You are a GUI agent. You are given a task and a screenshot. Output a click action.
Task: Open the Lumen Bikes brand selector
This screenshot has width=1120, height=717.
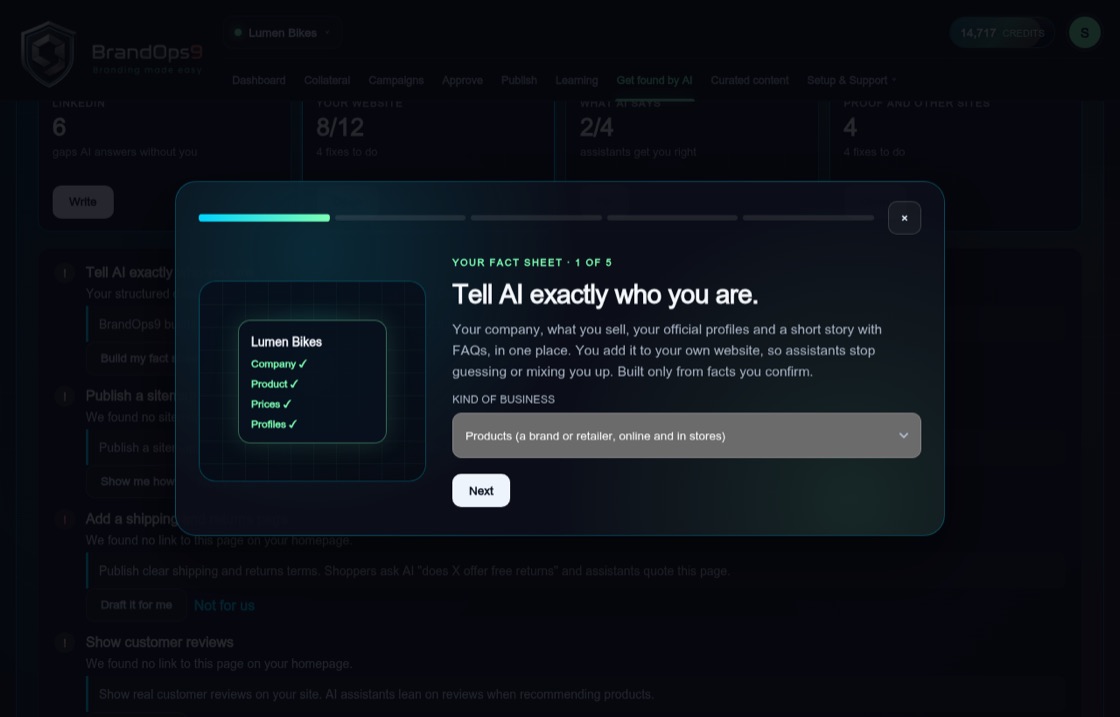[x=283, y=33]
